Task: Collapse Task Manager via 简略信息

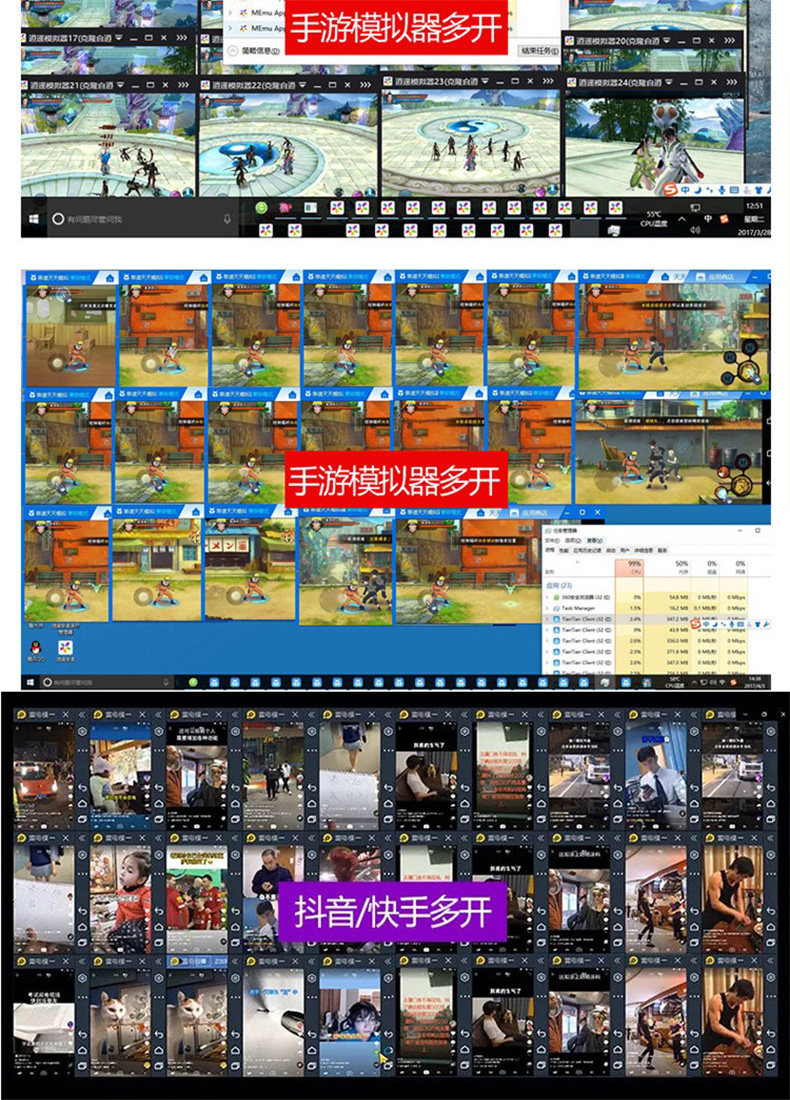Action: click(x=255, y=51)
